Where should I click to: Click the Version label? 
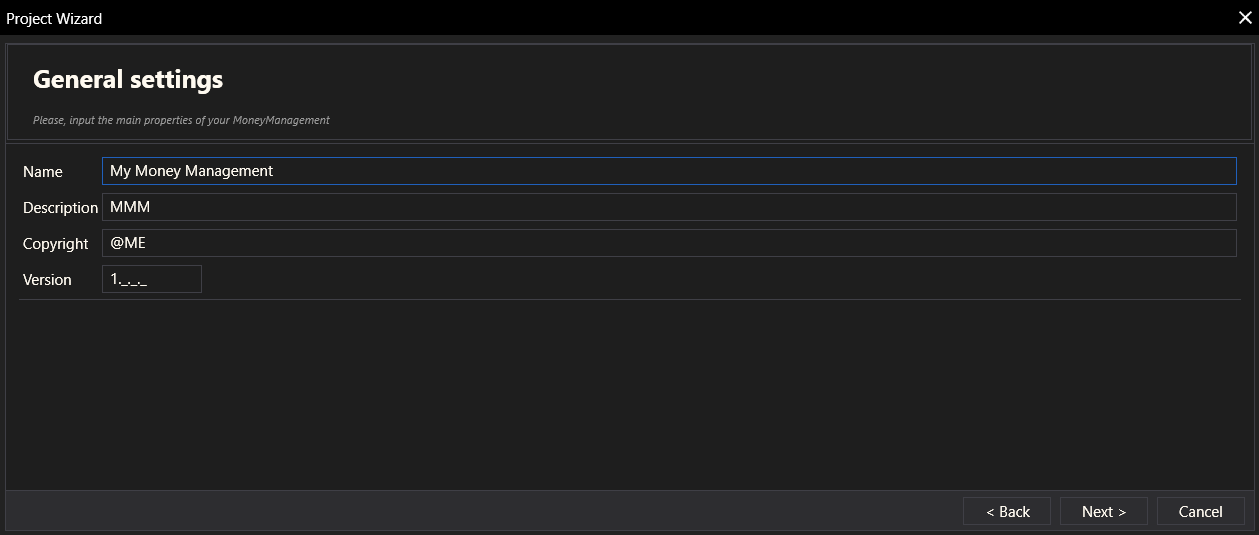coord(47,280)
